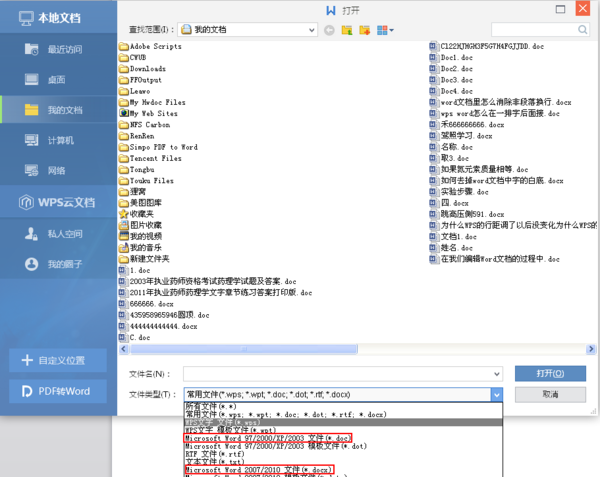Select 我的文档 in the sidebar
The image size is (600, 477).
tap(58, 110)
